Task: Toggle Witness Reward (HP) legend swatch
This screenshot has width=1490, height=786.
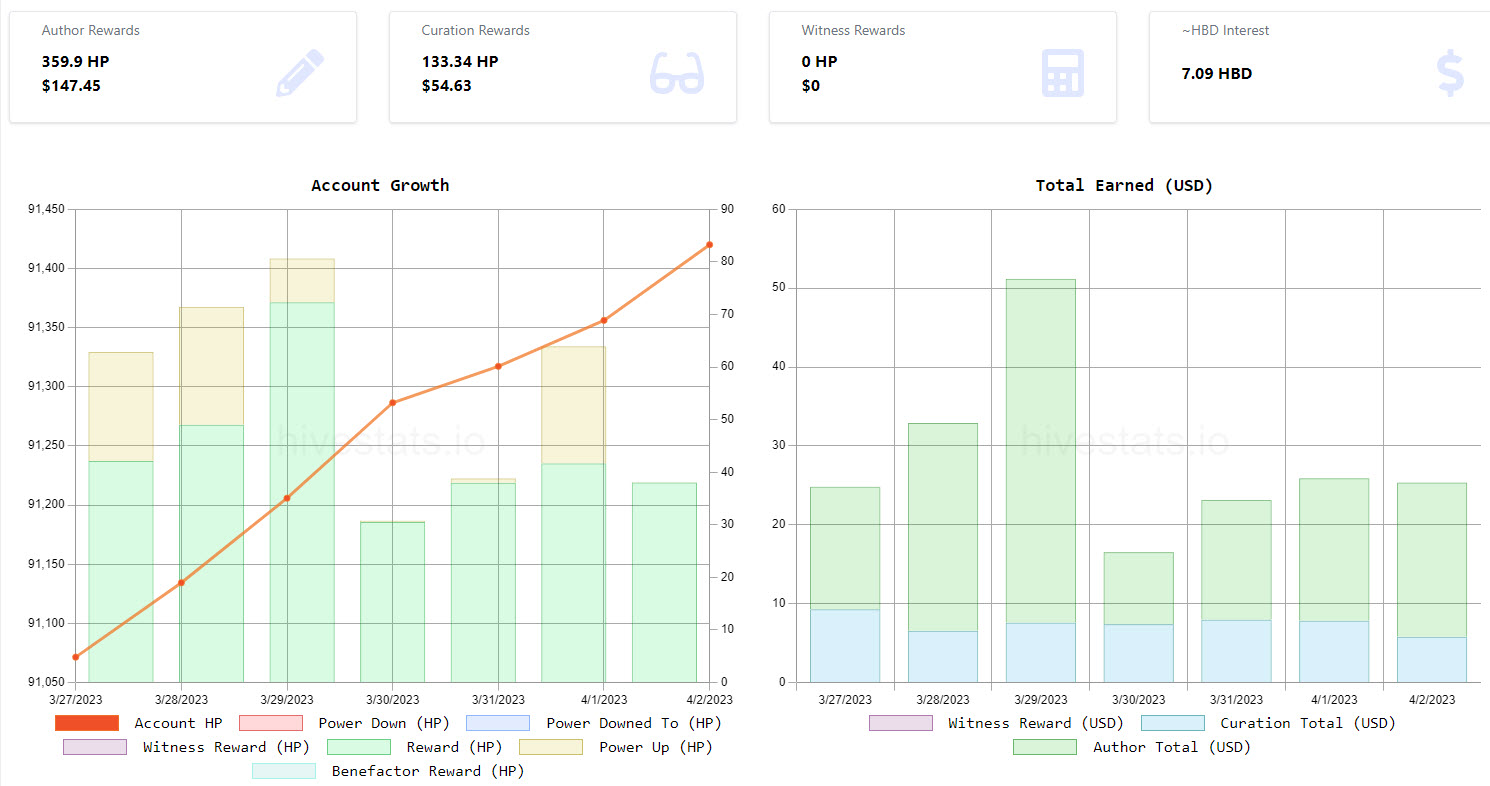Action: click(95, 747)
